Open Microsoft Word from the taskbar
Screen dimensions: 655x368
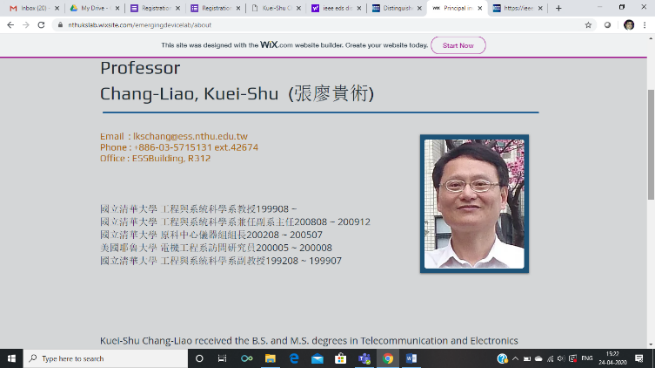(411, 358)
